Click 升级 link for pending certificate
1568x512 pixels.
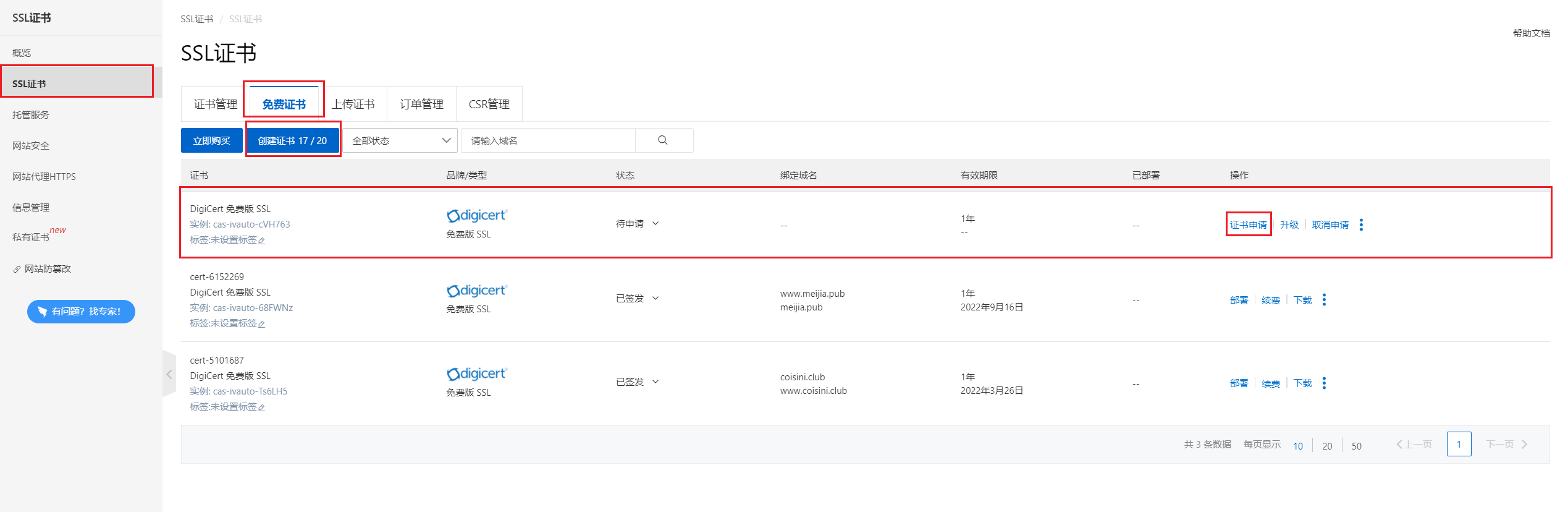point(1289,225)
